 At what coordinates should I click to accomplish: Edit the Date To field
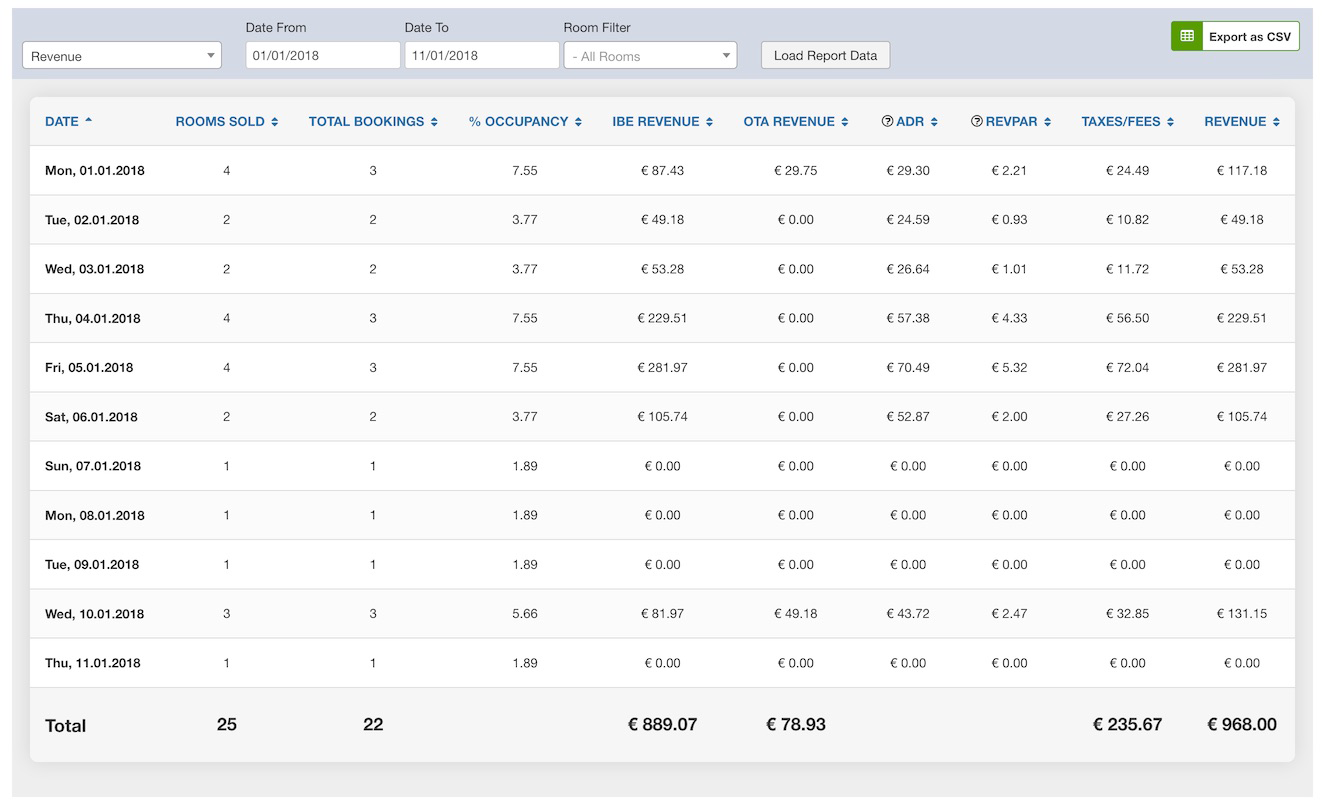(481, 56)
